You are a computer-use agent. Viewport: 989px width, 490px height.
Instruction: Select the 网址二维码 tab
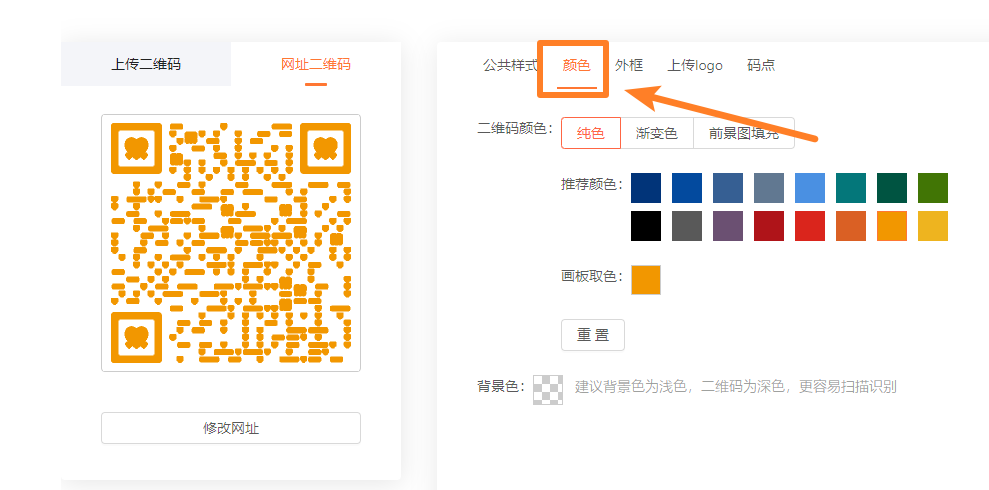pyautogui.click(x=315, y=64)
